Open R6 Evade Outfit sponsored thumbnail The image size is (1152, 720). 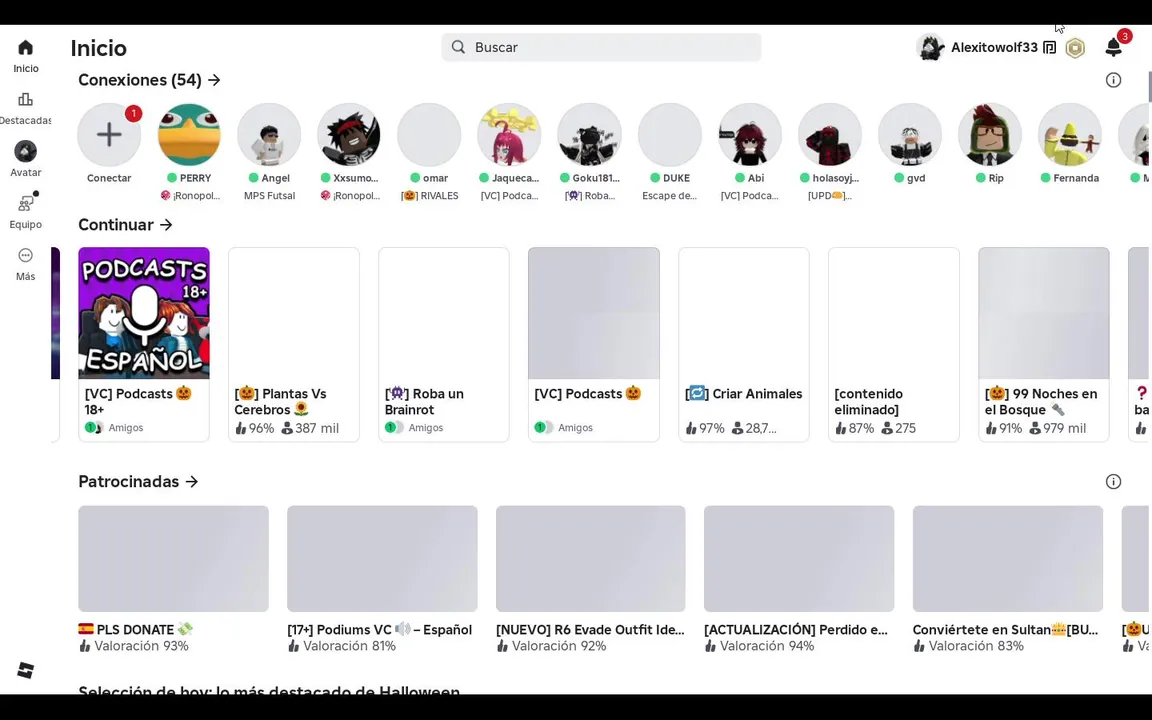click(x=591, y=558)
